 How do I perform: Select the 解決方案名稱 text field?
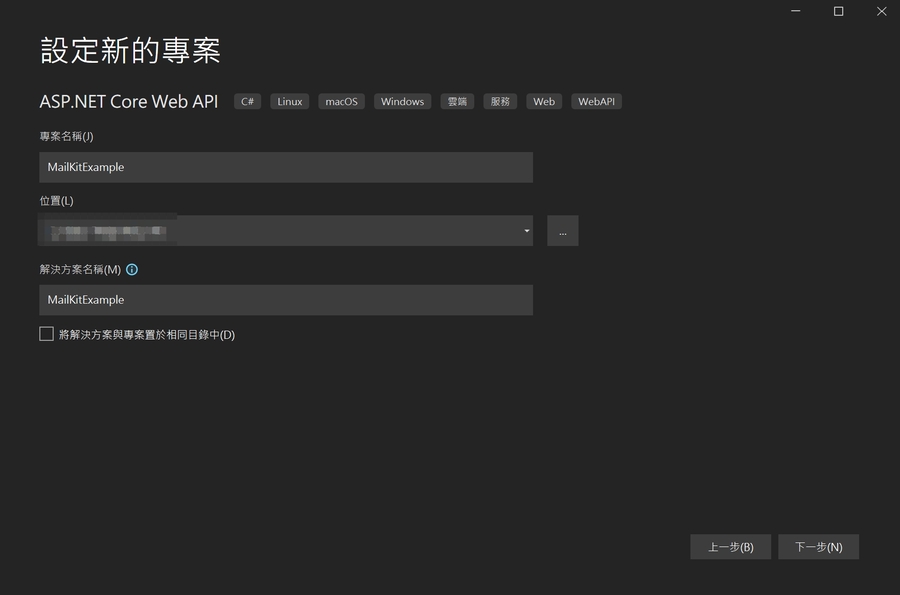coord(286,299)
